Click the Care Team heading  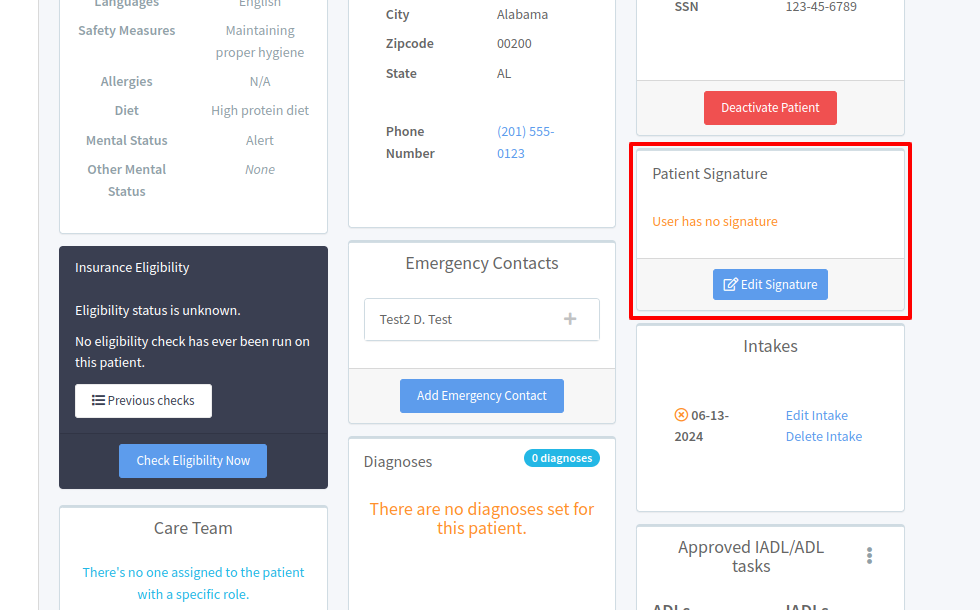click(x=193, y=529)
